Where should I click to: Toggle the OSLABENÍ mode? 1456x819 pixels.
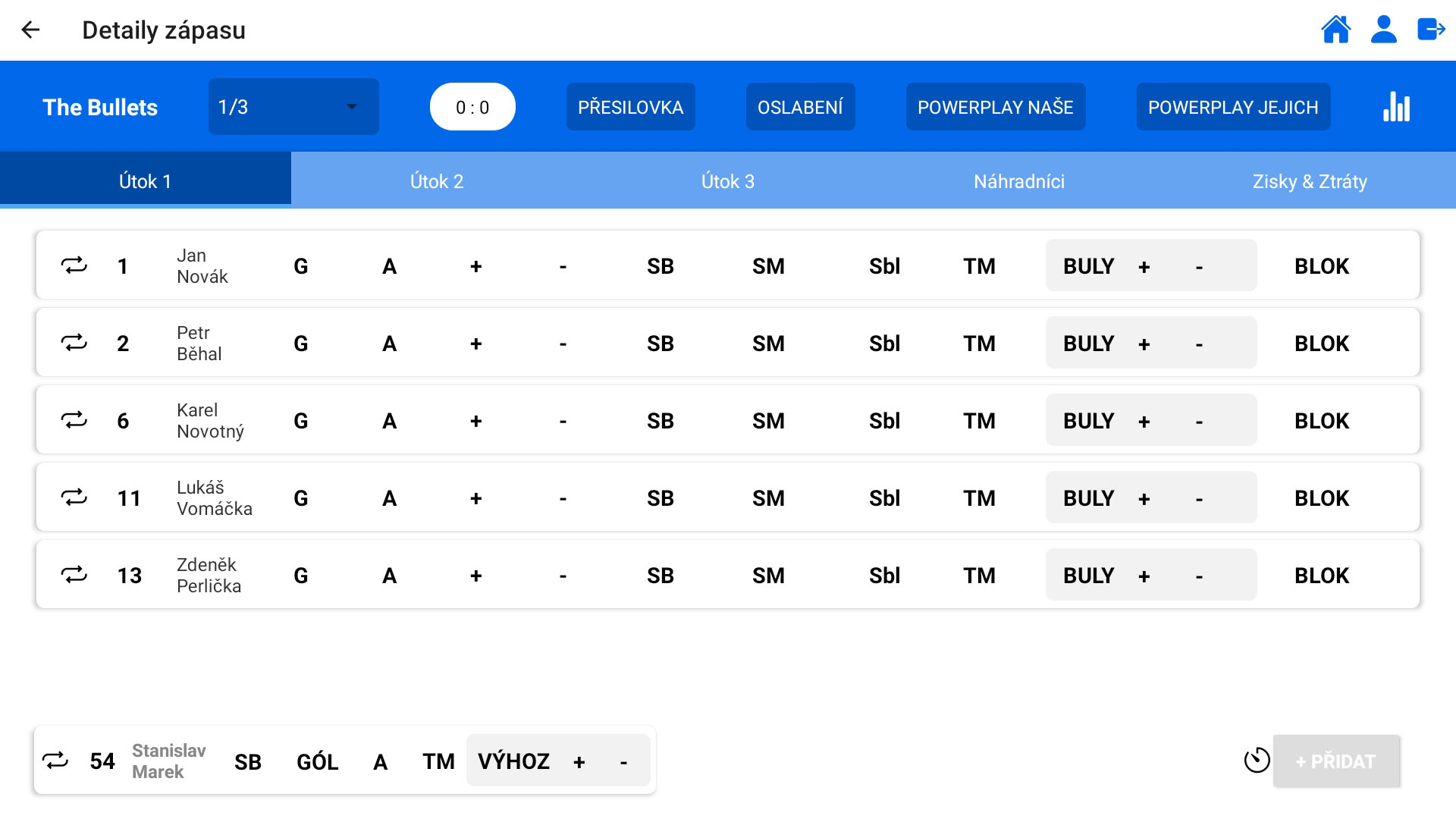[800, 107]
